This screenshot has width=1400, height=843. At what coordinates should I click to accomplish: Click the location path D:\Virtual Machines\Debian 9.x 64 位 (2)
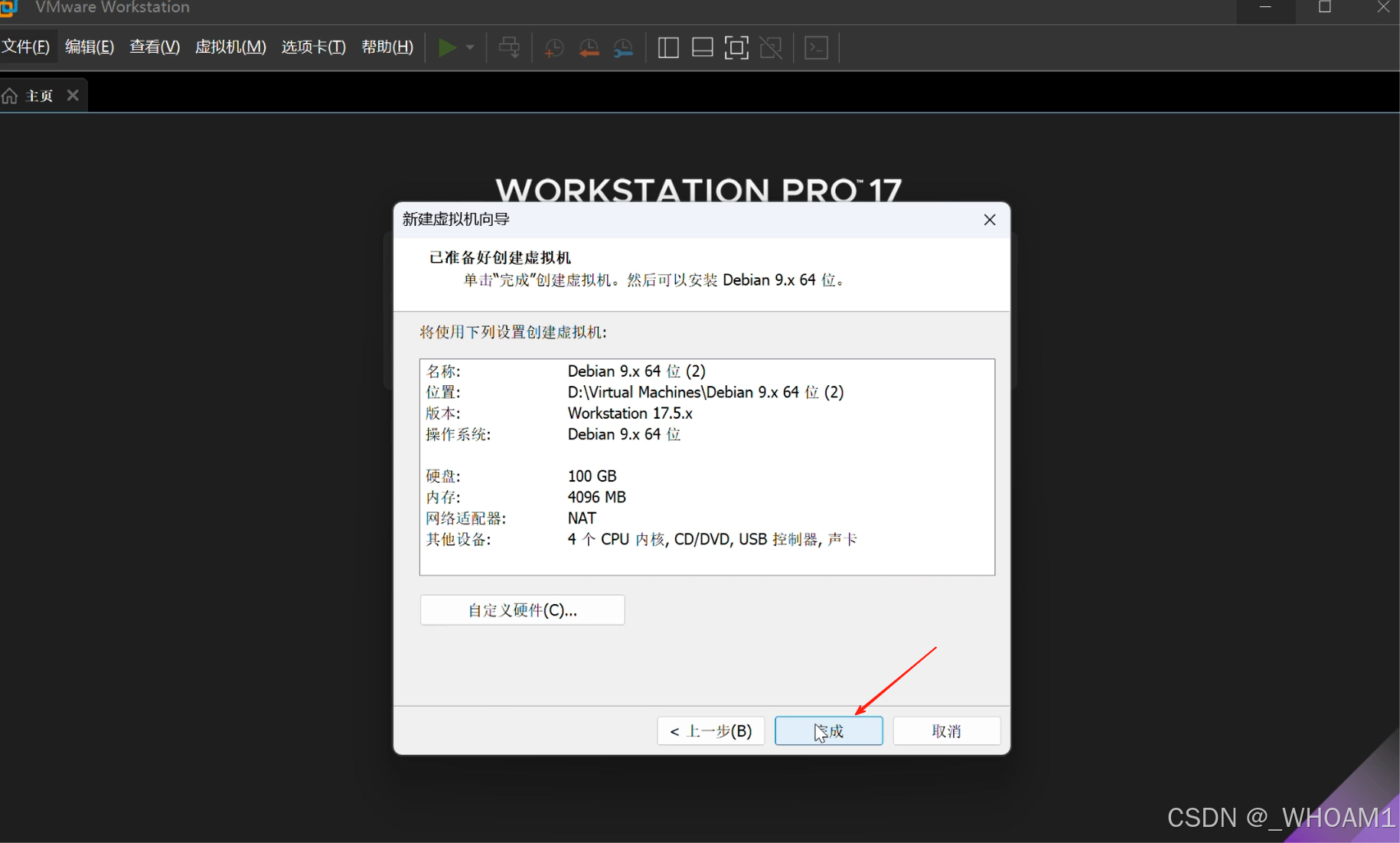pyautogui.click(x=706, y=392)
